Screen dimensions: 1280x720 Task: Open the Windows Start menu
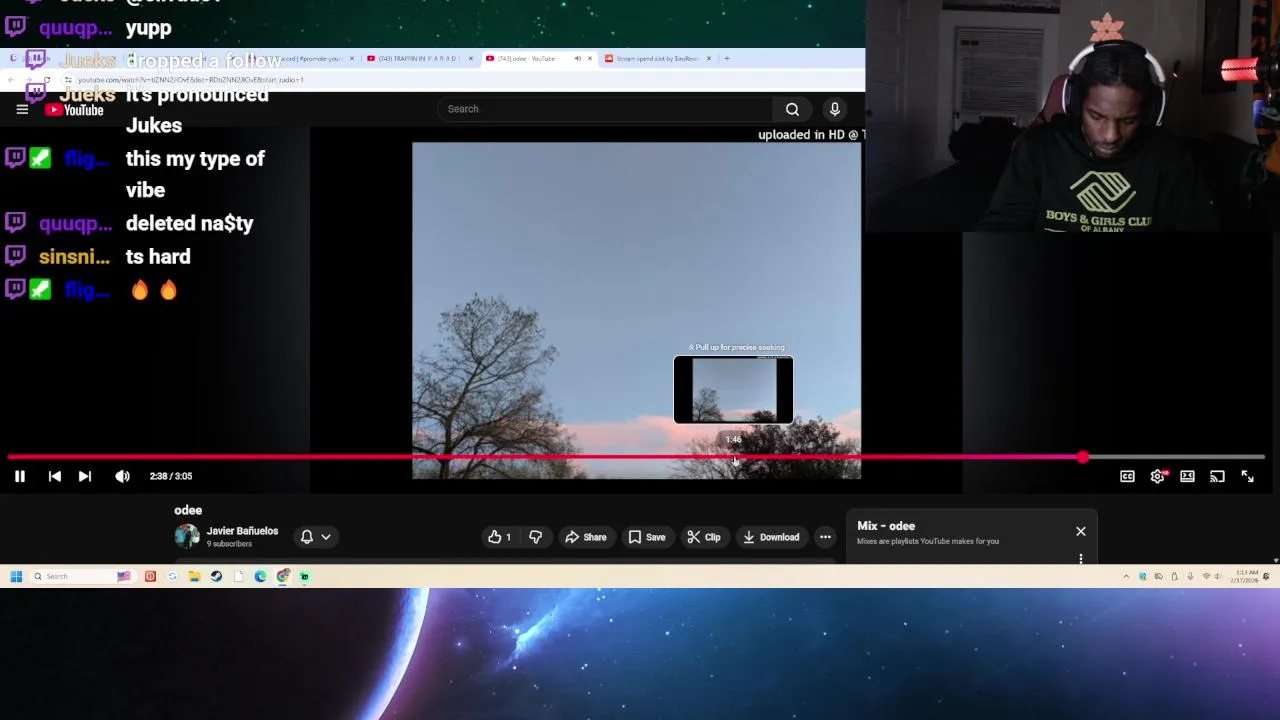[x=16, y=576]
